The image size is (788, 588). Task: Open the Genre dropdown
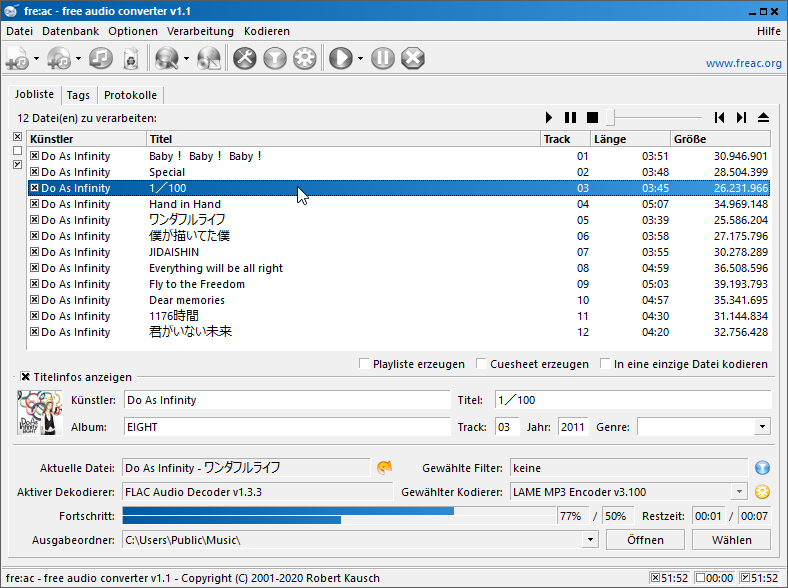[x=762, y=427]
